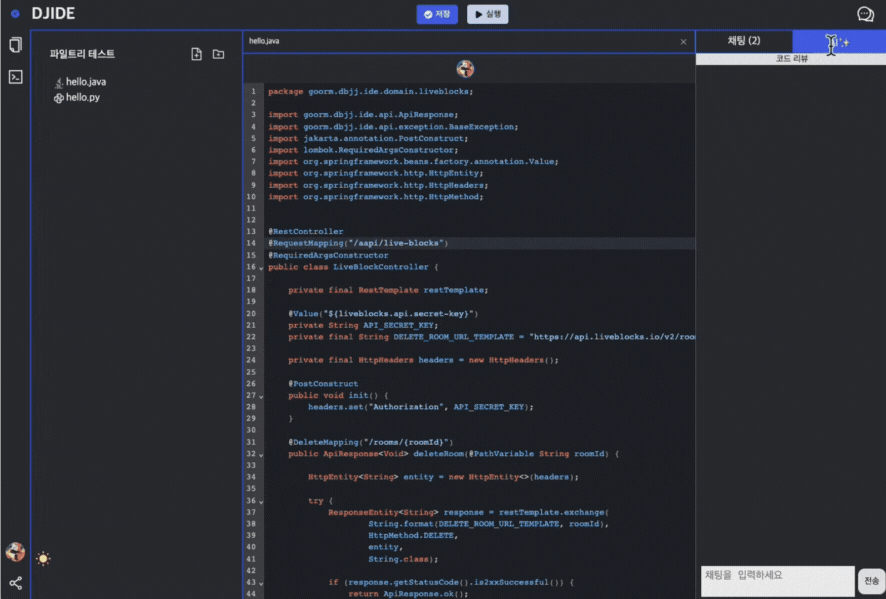Click the user avatar above the editor
The width and height of the screenshot is (886, 599).
point(465,69)
